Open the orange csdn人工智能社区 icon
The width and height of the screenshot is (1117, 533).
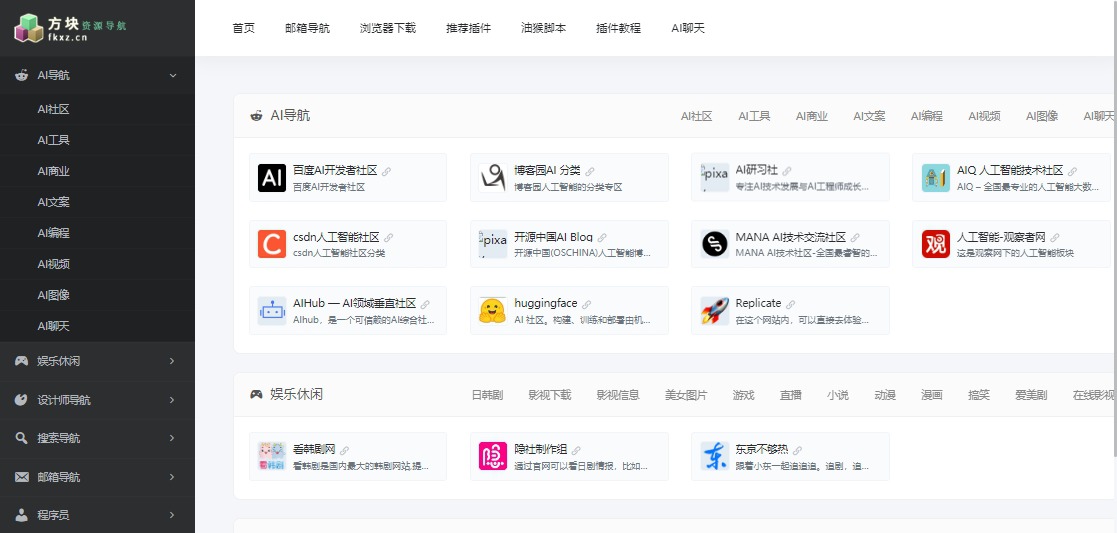(x=271, y=244)
